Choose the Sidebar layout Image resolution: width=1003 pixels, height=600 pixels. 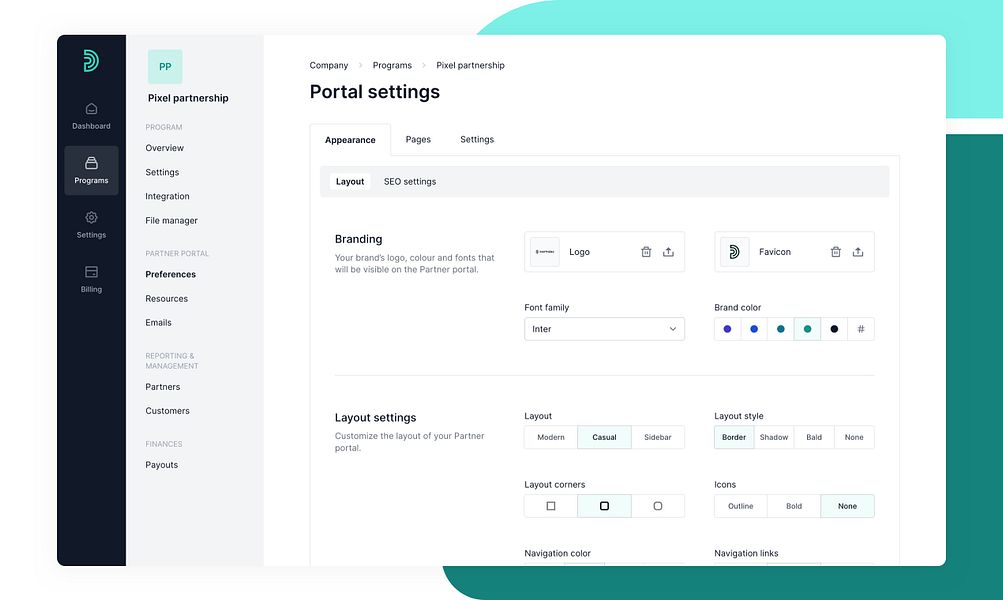tap(658, 438)
